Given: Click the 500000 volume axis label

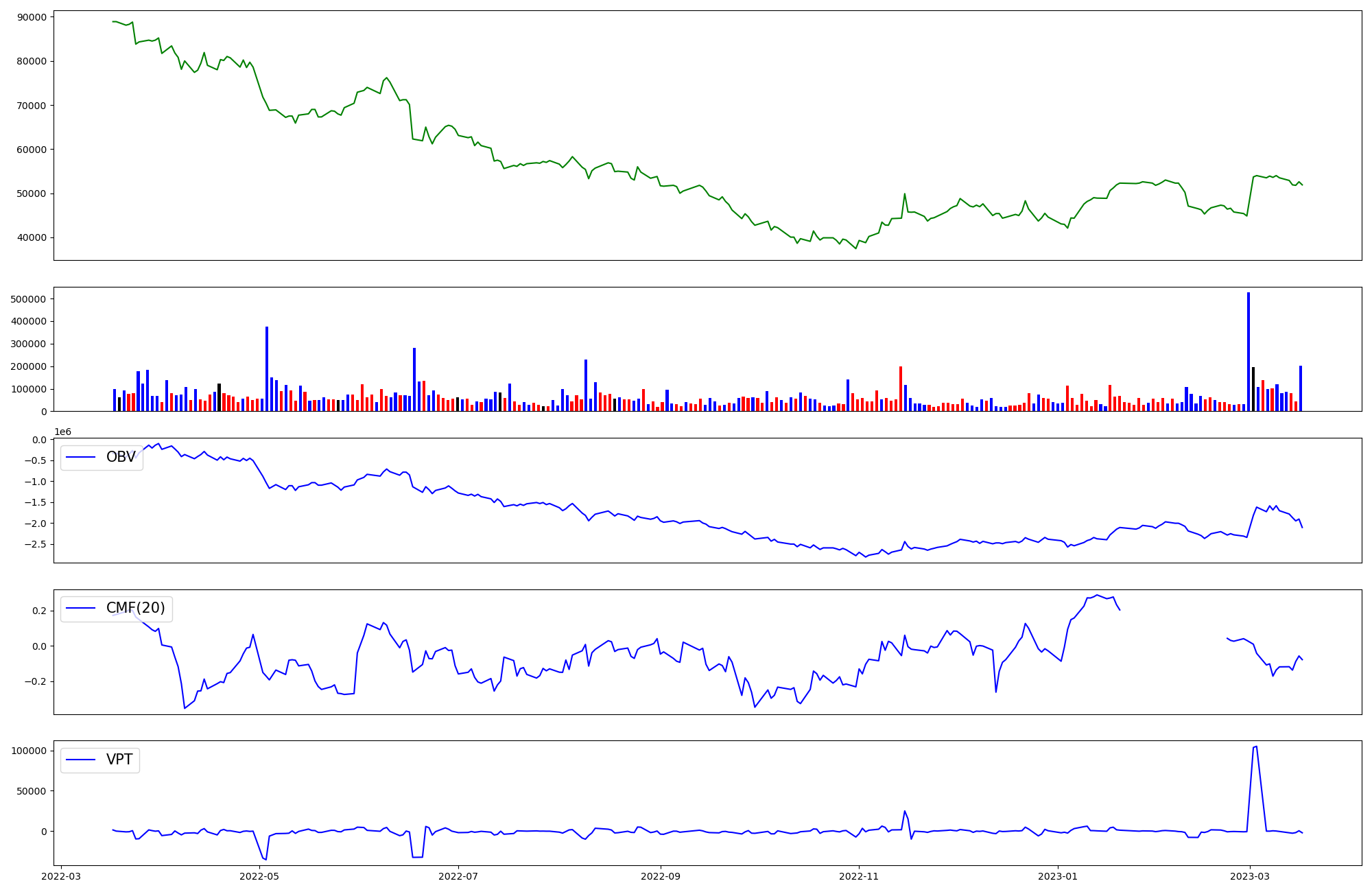Looking at the screenshot, I should [x=29, y=299].
